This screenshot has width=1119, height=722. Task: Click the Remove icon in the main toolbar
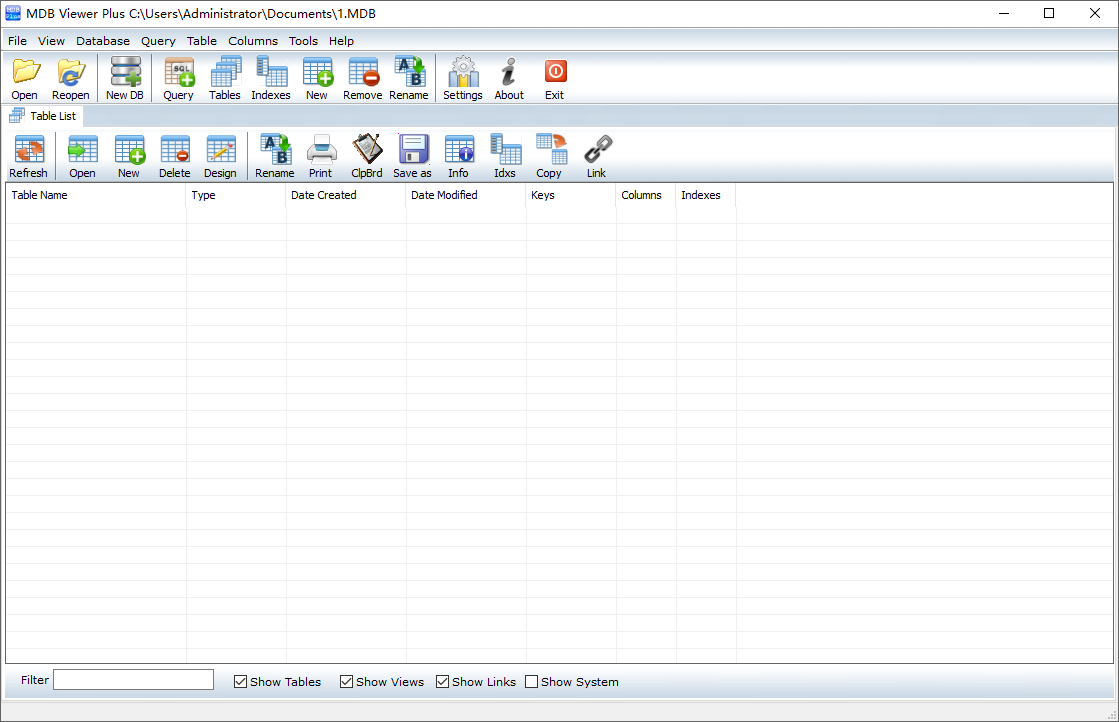[363, 78]
